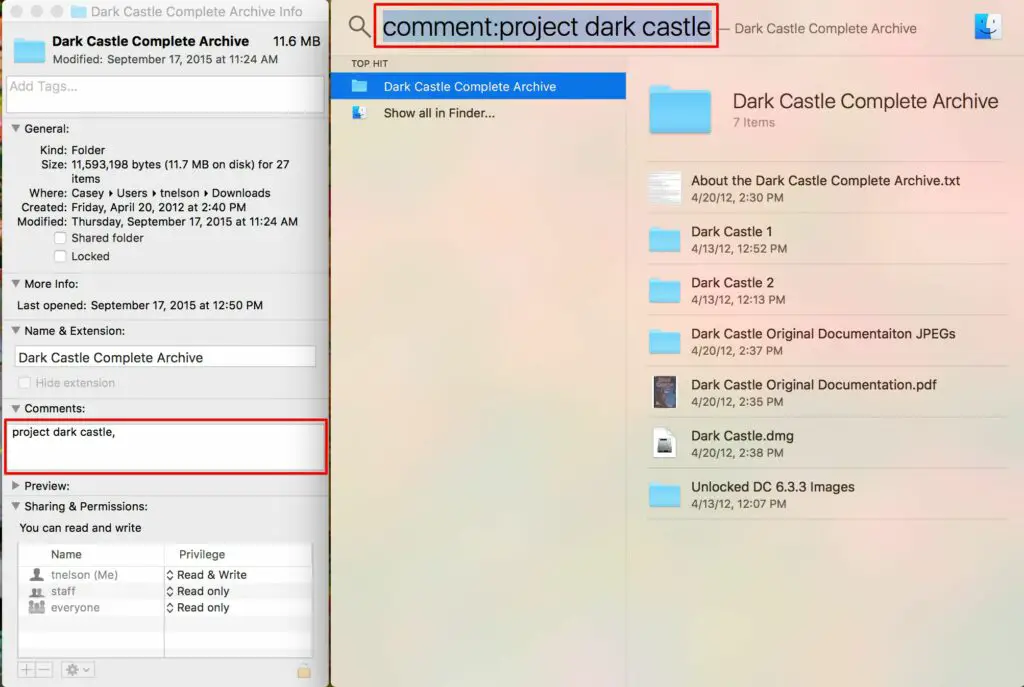Click the tnelson (Me) name in permissions
The image size is (1024, 687).
(84, 575)
